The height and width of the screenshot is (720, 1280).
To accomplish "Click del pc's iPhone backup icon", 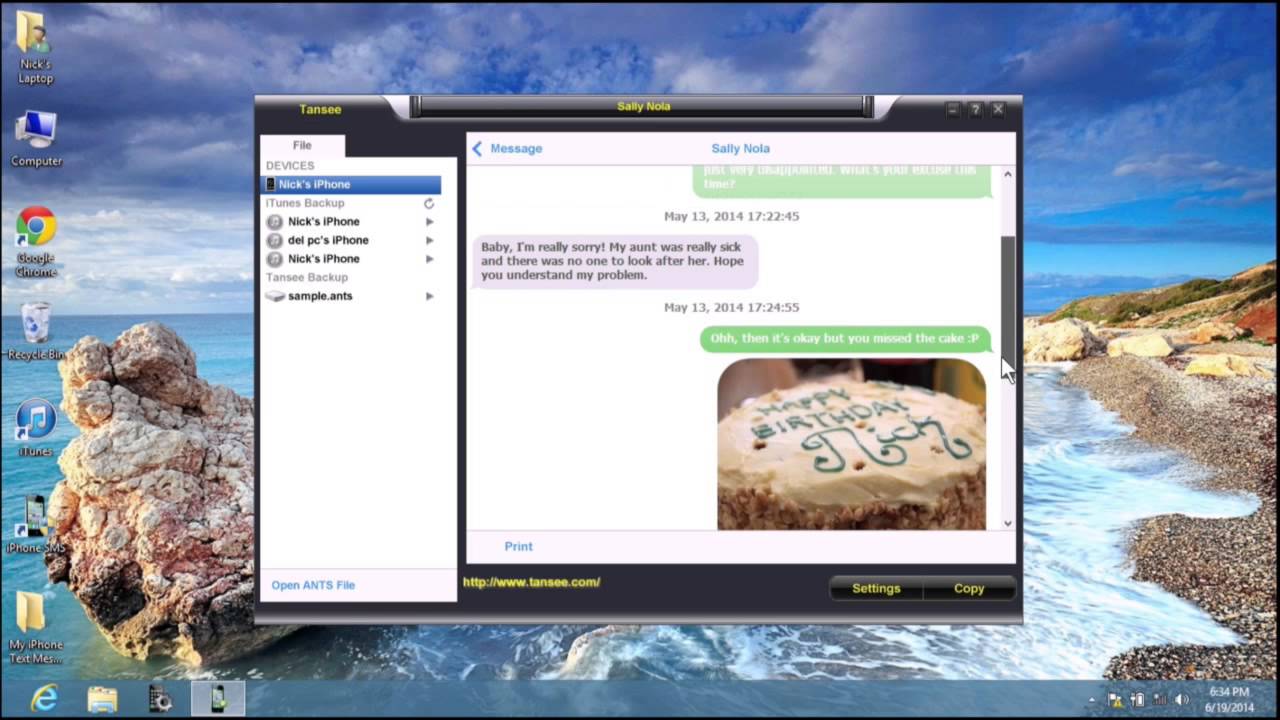I will point(275,240).
